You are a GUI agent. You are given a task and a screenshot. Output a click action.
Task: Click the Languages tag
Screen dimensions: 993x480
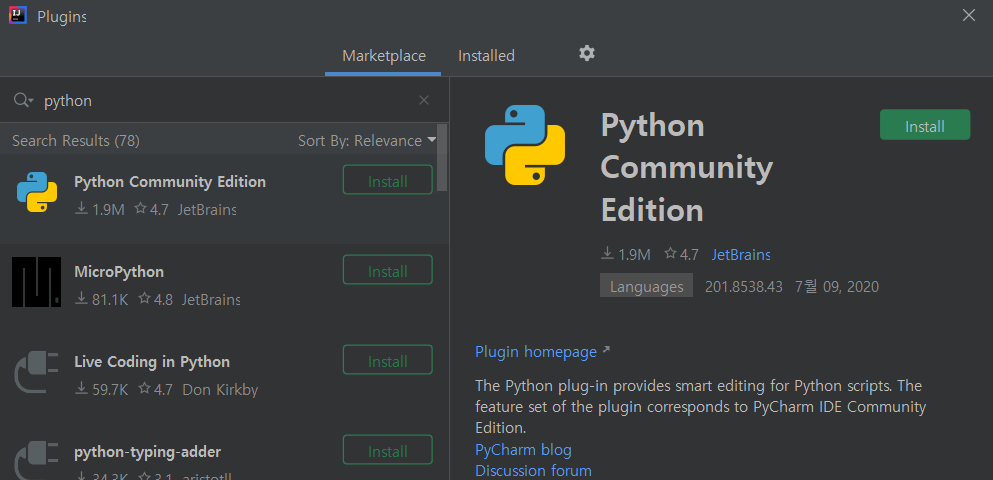point(647,287)
